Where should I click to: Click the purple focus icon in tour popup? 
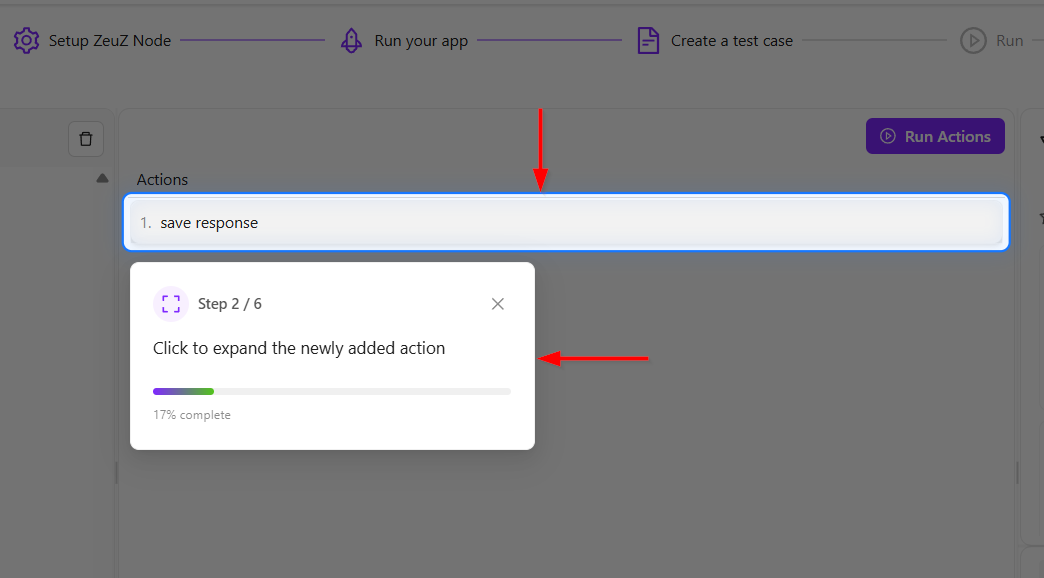point(171,304)
